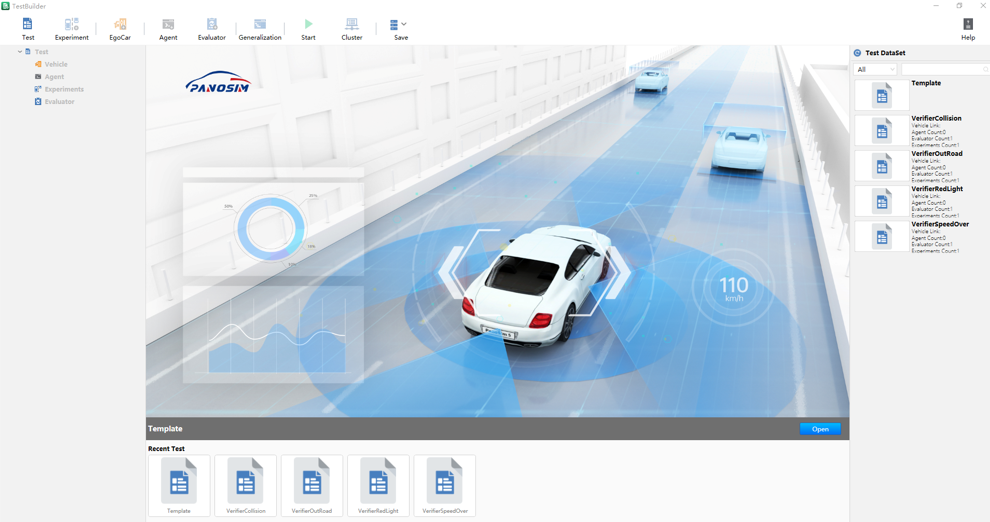Open the VerifierCollision recent test thumbnail

point(245,486)
